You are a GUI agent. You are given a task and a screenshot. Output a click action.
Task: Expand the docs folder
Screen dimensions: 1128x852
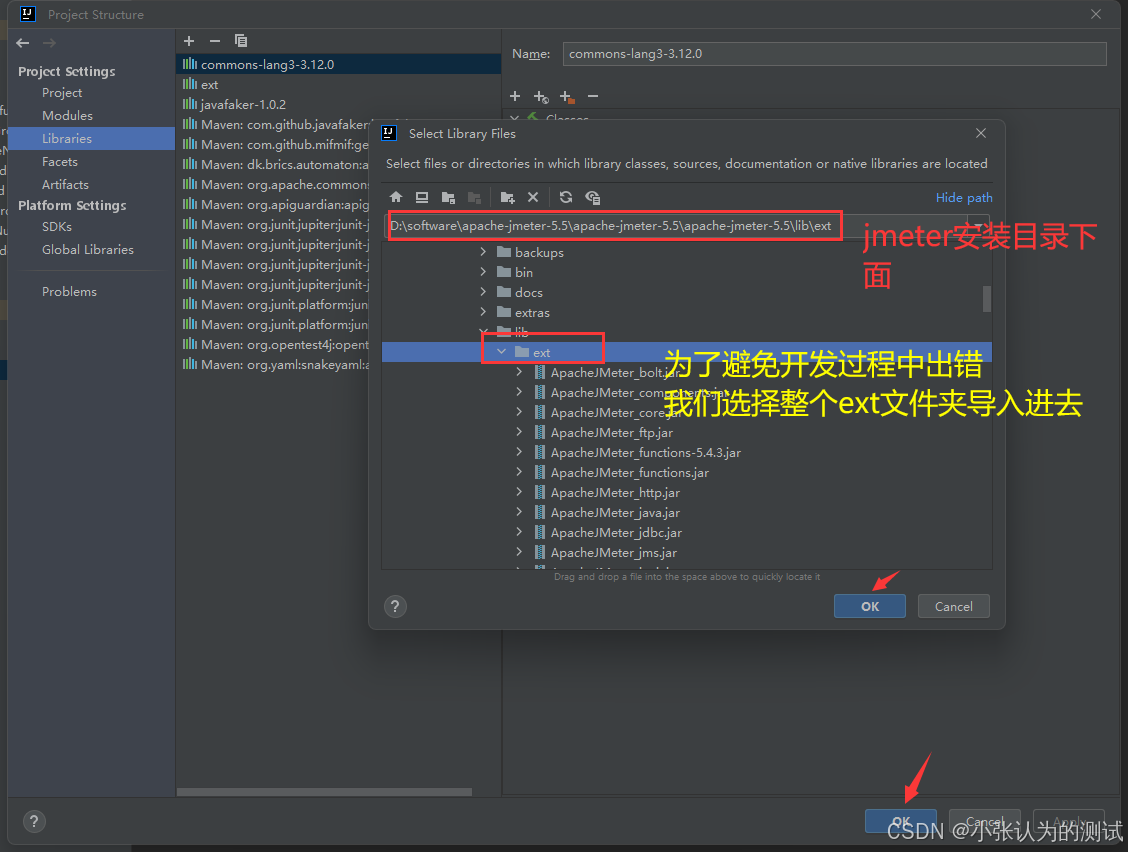pos(483,292)
